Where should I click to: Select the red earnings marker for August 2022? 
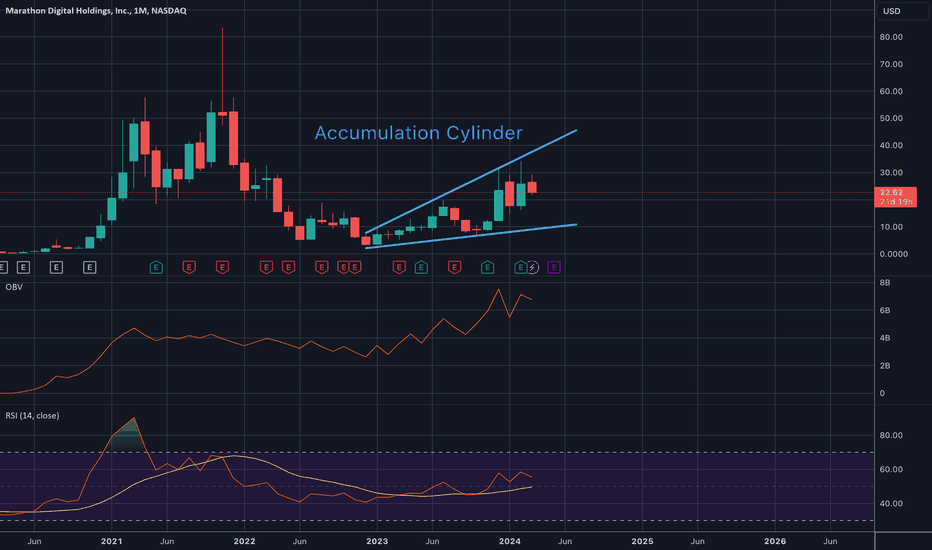[x=322, y=268]
